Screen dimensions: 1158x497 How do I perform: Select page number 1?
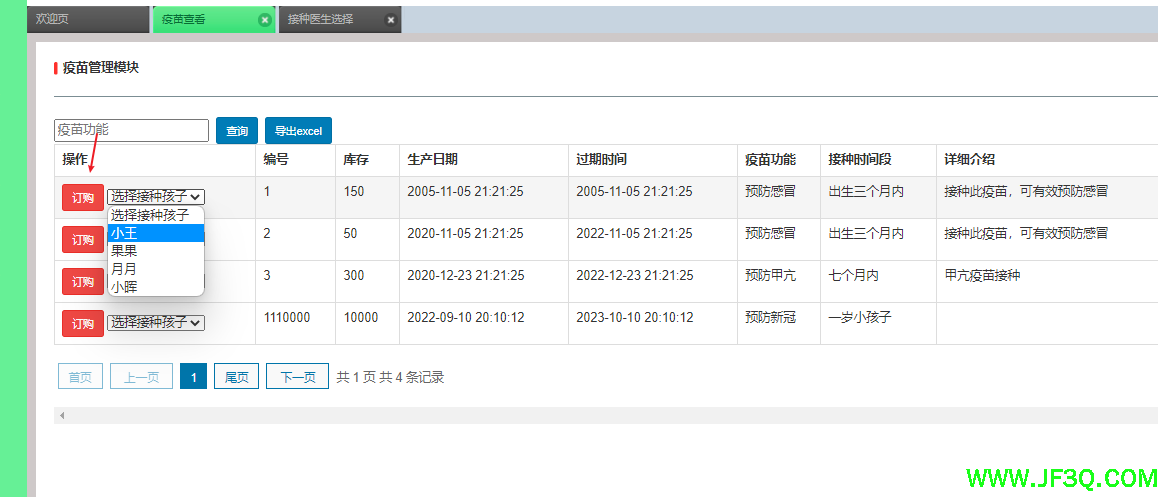click(x=193, y=377)
